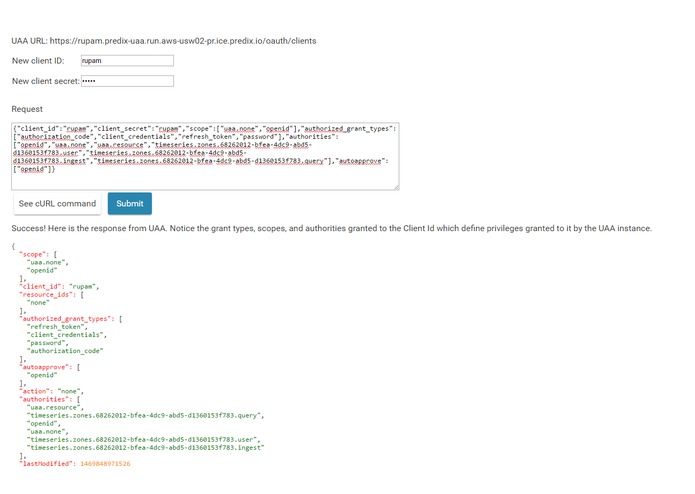Click the "uaa.resource" authority value
The image size is (695, 494).
pos(54,408)
